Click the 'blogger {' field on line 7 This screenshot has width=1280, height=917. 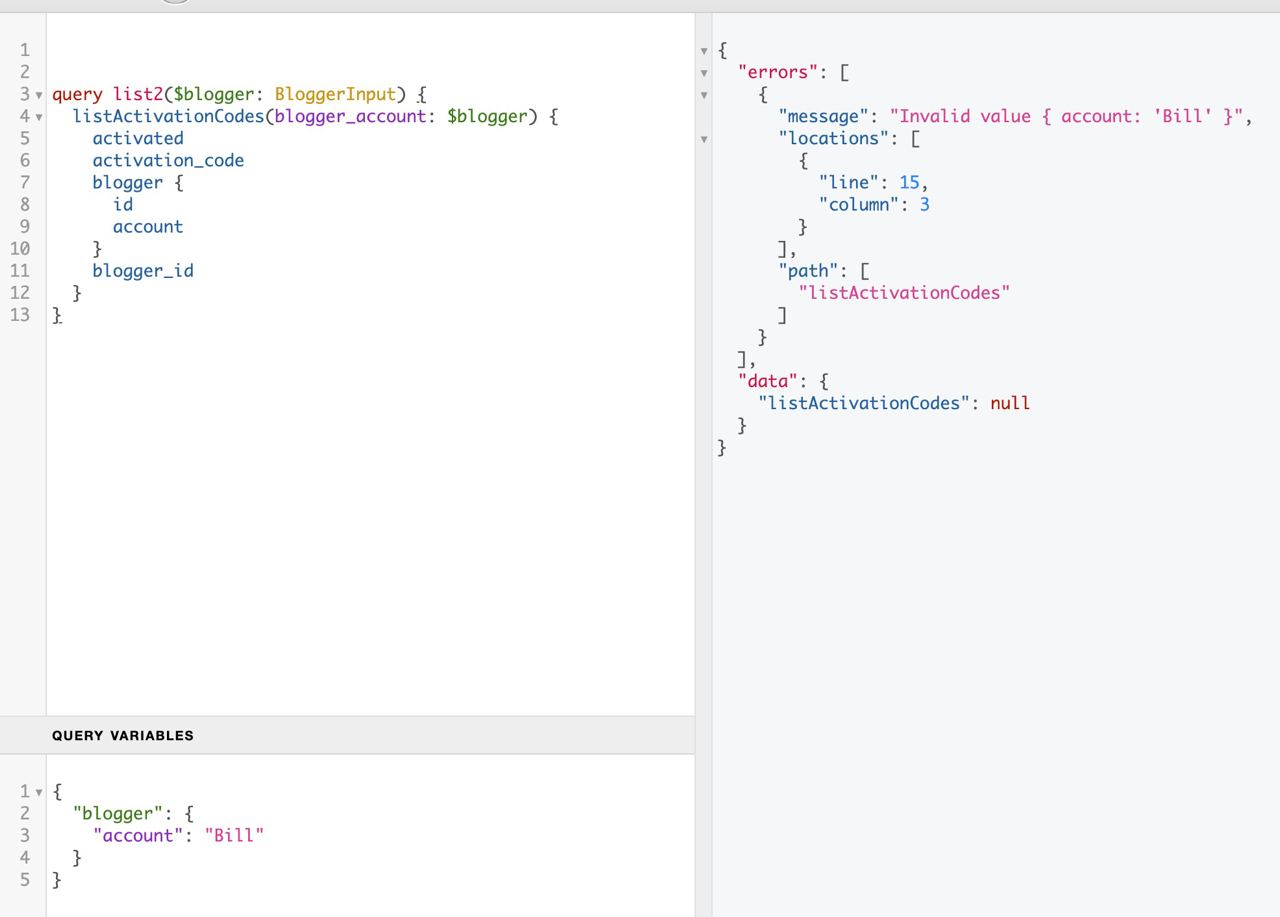138,182
